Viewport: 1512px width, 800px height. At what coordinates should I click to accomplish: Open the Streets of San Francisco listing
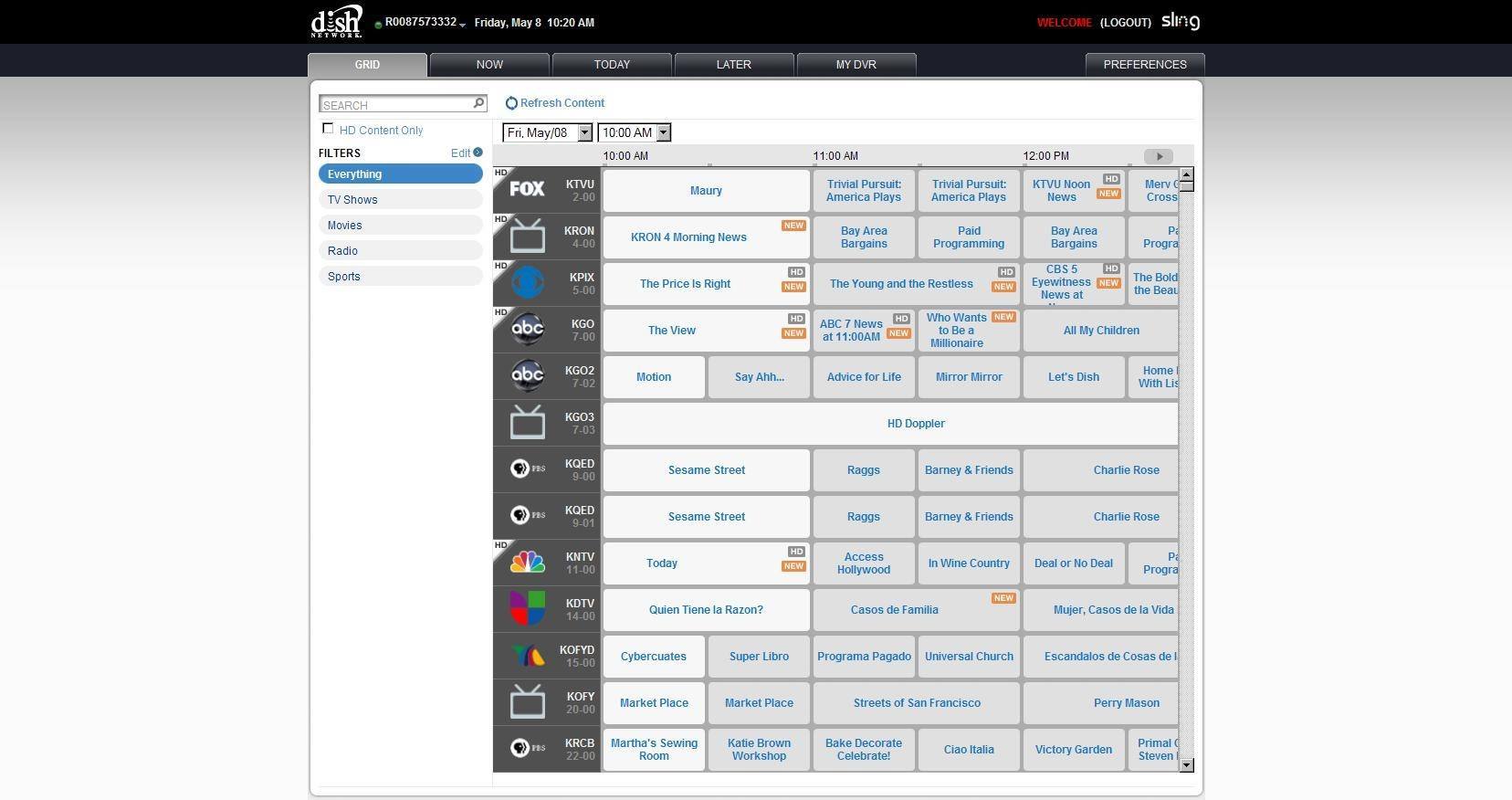coord(916,703)
